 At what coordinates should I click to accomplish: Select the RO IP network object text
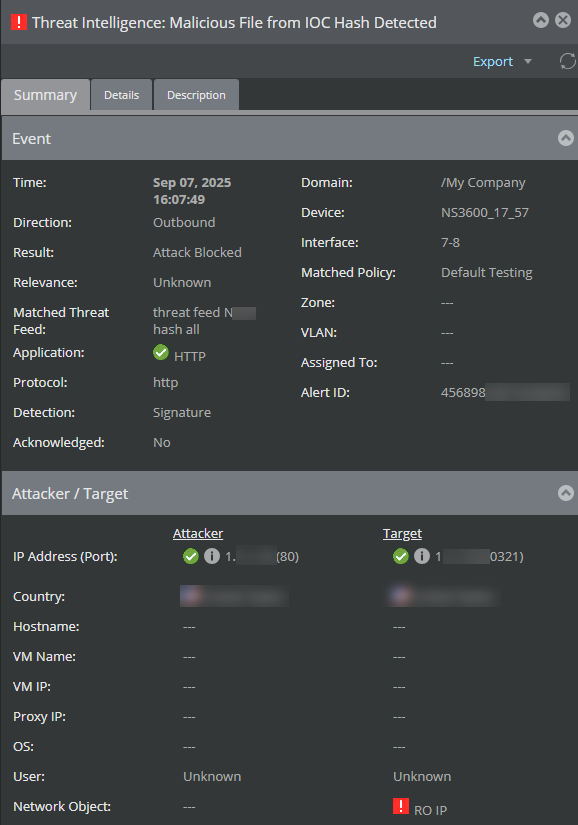point(430,810)
